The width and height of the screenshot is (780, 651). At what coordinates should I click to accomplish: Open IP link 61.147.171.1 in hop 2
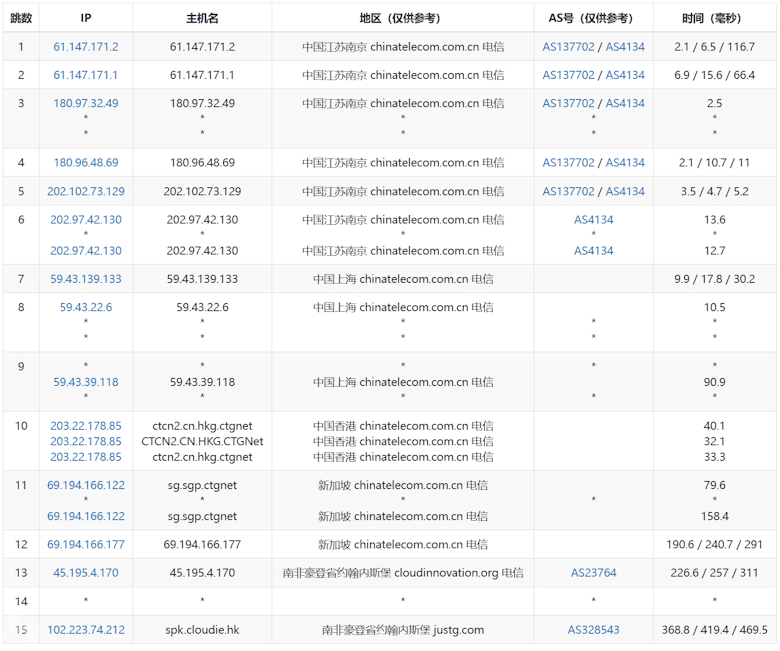tap(86, 75)
